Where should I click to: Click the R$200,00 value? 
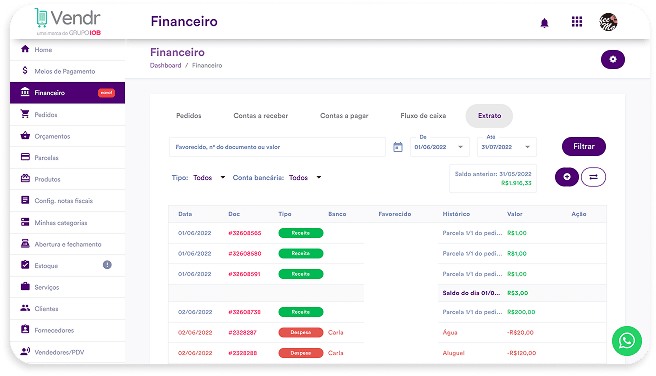pos(521,312)
